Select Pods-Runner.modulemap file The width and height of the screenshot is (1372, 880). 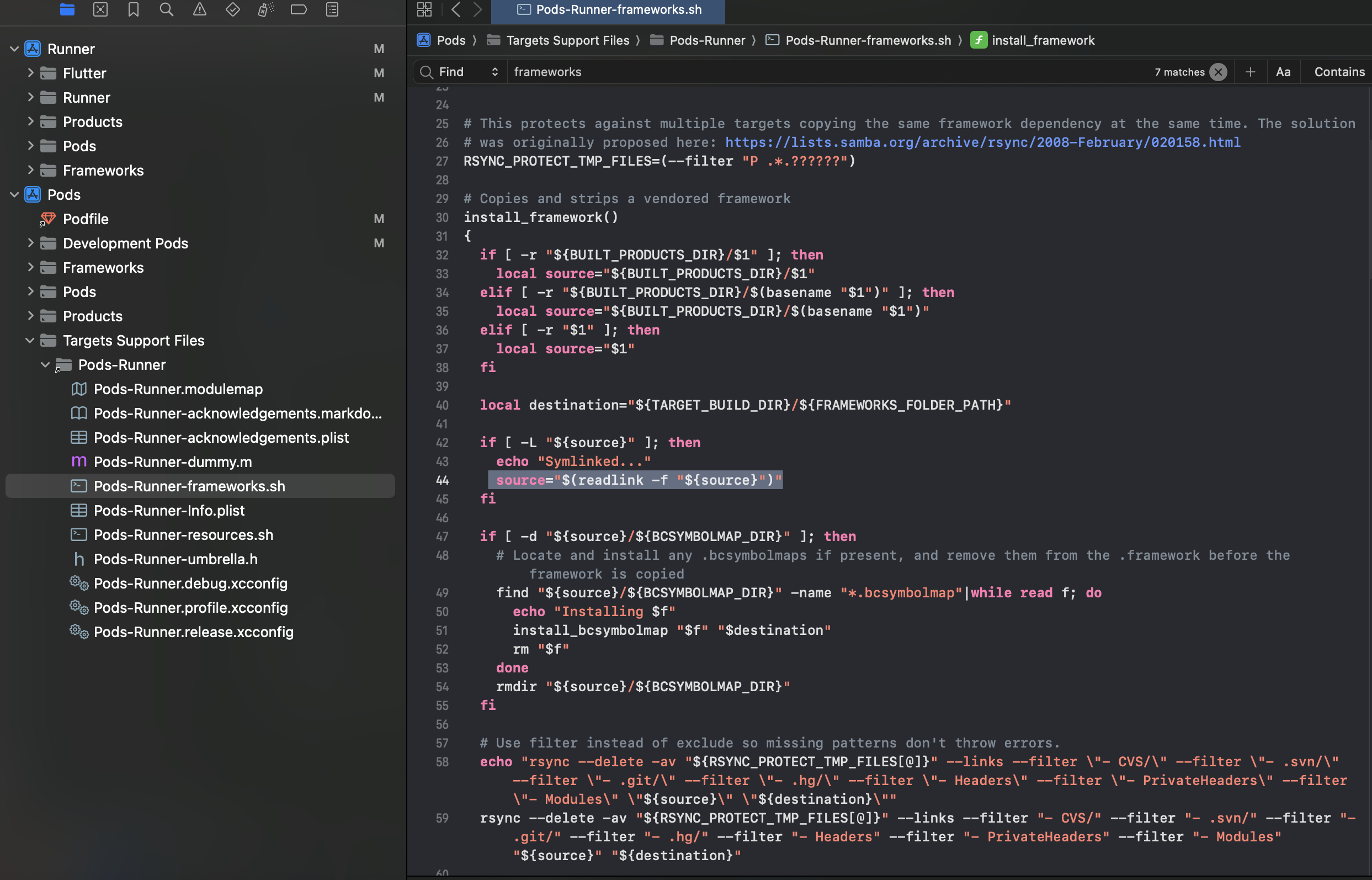tap(178, 389)
